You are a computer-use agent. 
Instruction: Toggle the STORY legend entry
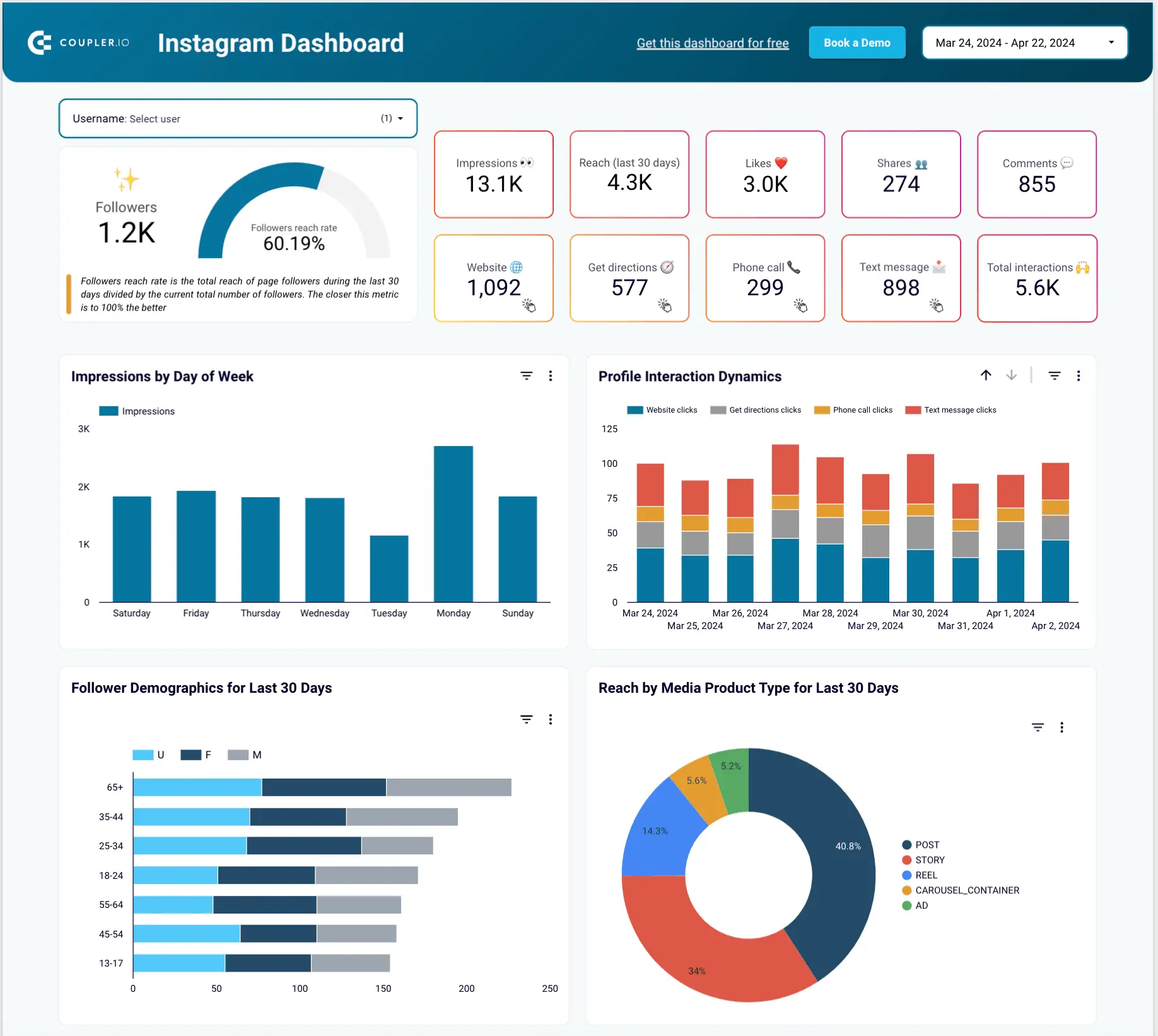click(923, 860)
